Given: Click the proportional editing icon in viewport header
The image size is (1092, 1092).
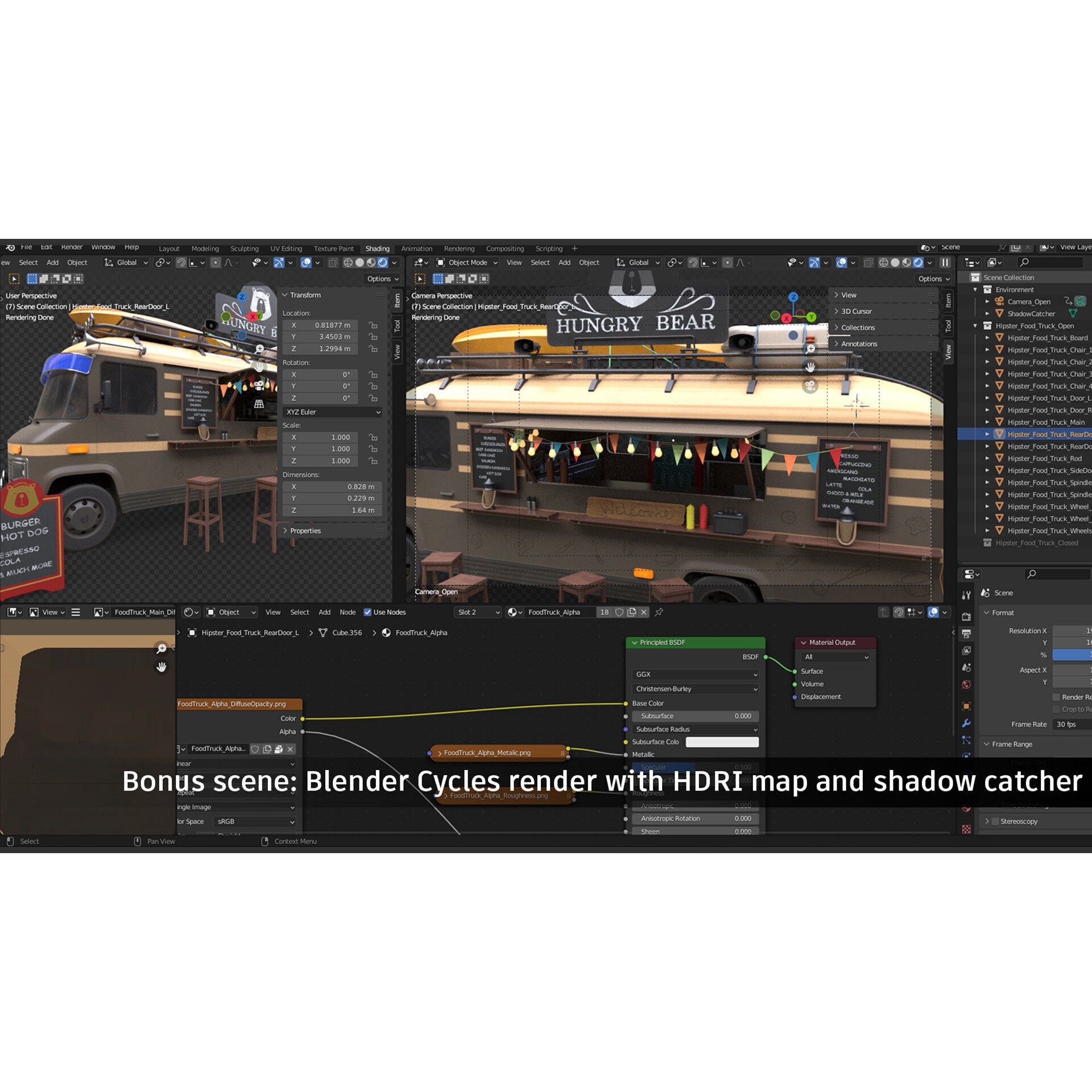Looking at the screenshot, I should click(729, 262).
